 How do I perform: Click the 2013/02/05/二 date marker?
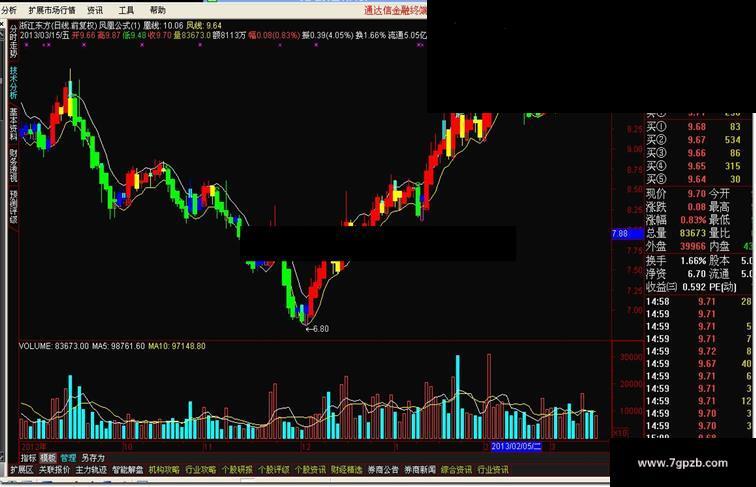click(516, 446)
